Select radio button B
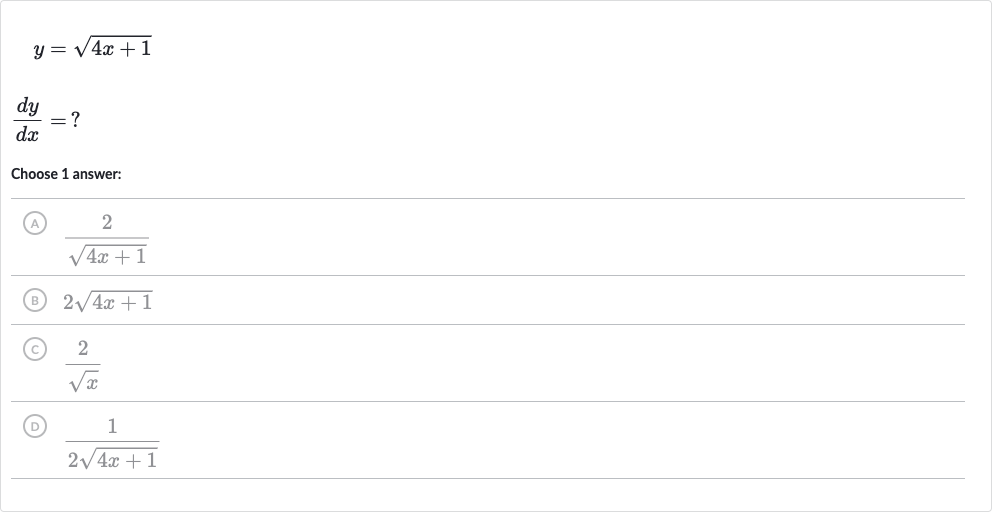This screenshot has height=512, width=992. (35, 300)
